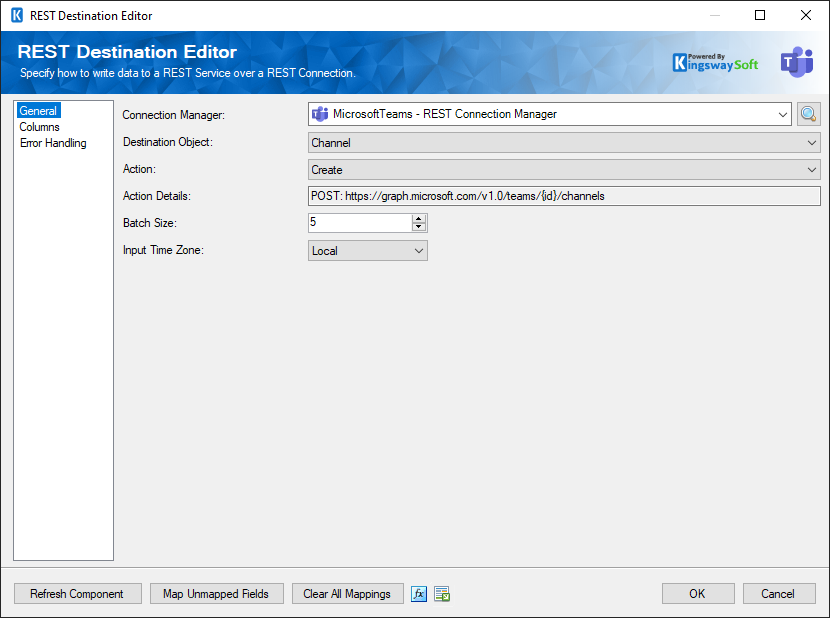Click the Batch Size label
Image resolution: width=830 pixels, height=618 pixels.
coord(150,223)
